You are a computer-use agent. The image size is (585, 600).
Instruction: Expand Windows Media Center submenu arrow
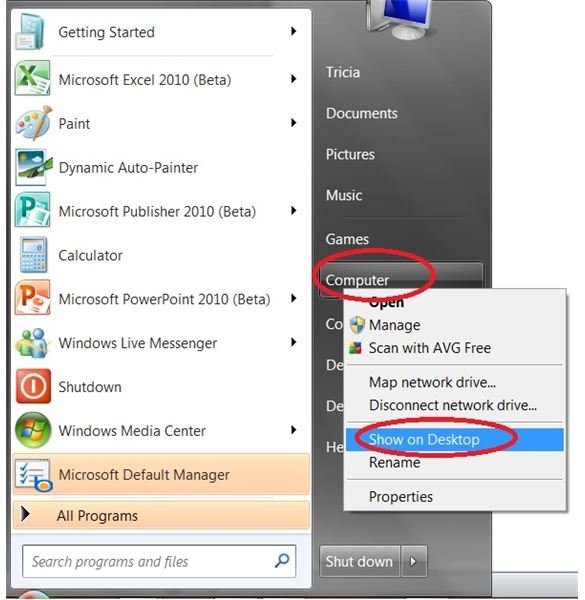293,430
